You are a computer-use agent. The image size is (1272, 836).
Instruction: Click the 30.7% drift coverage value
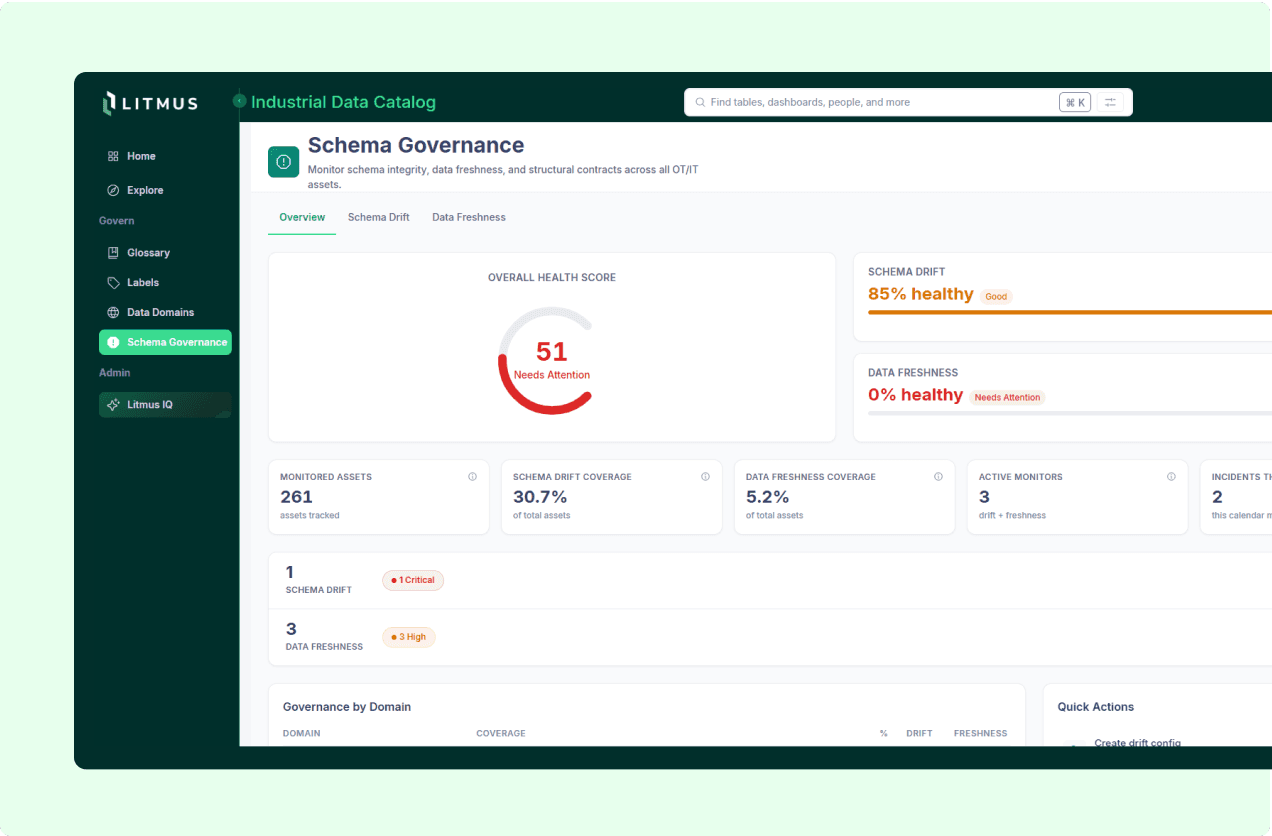click(x=540, y=497)
